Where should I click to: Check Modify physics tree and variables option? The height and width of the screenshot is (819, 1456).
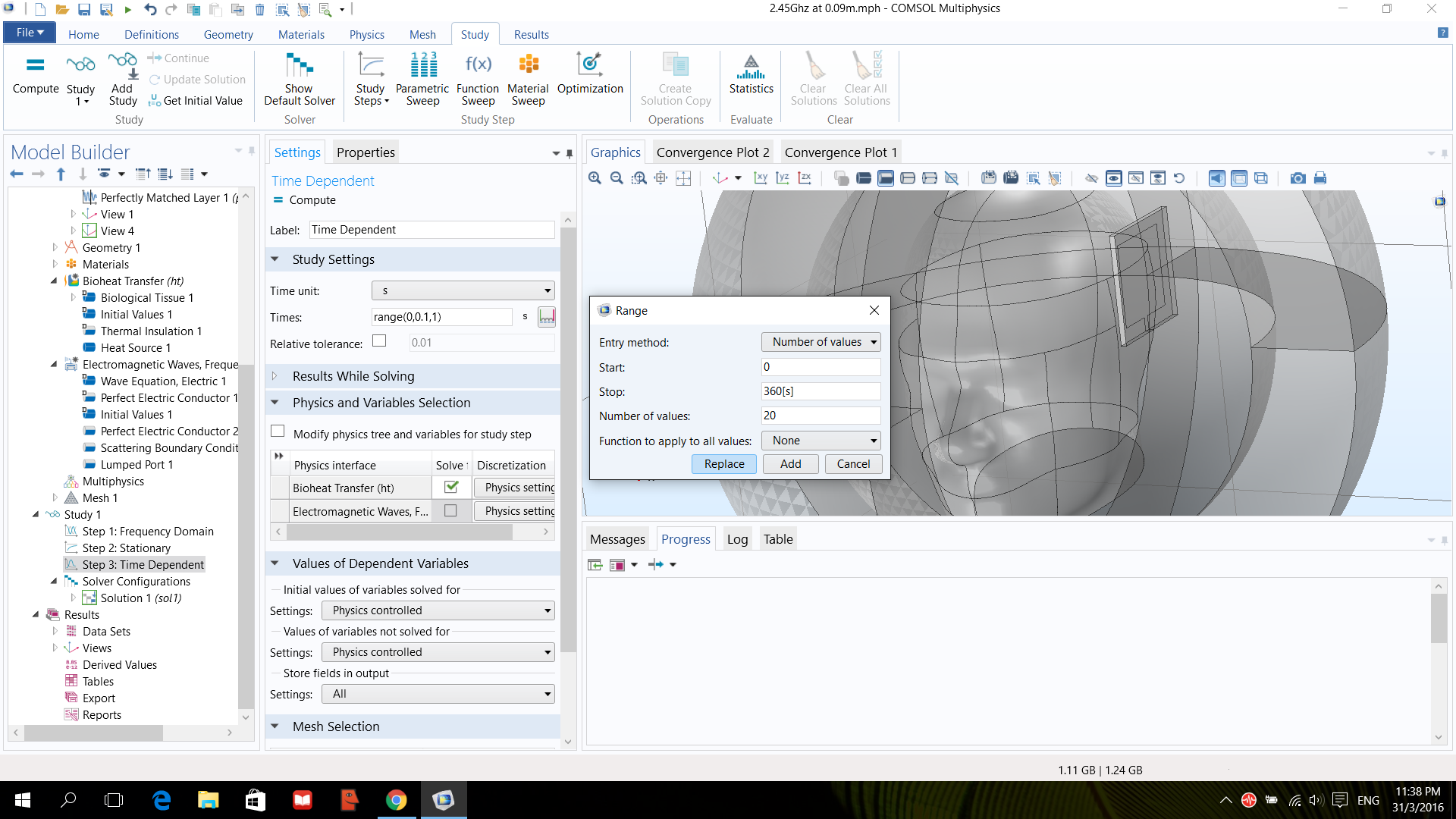tap(278, 431)
